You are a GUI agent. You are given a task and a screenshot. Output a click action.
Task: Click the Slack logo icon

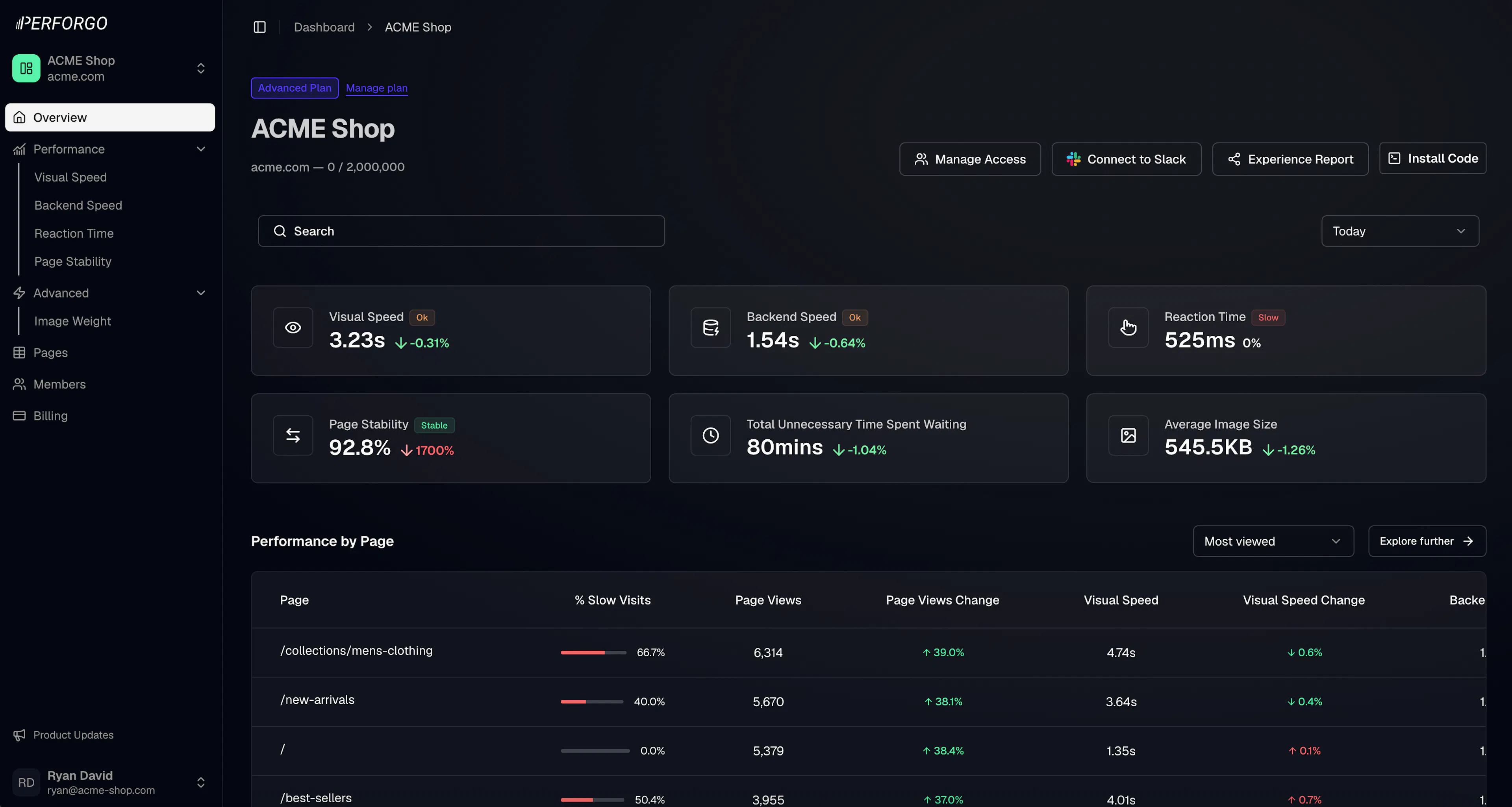click(1073, 159)
